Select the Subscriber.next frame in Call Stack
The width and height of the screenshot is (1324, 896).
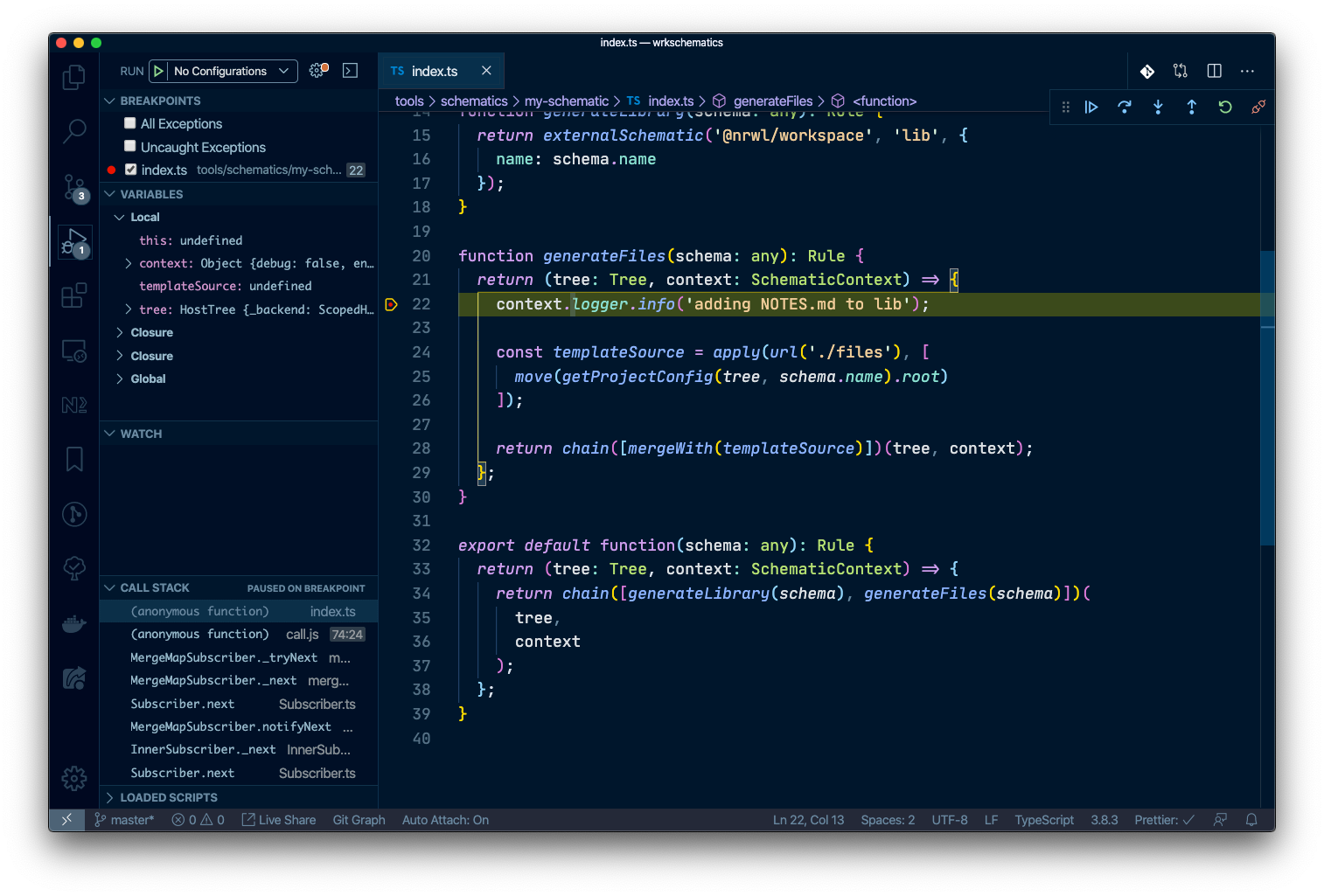point(183,704)
